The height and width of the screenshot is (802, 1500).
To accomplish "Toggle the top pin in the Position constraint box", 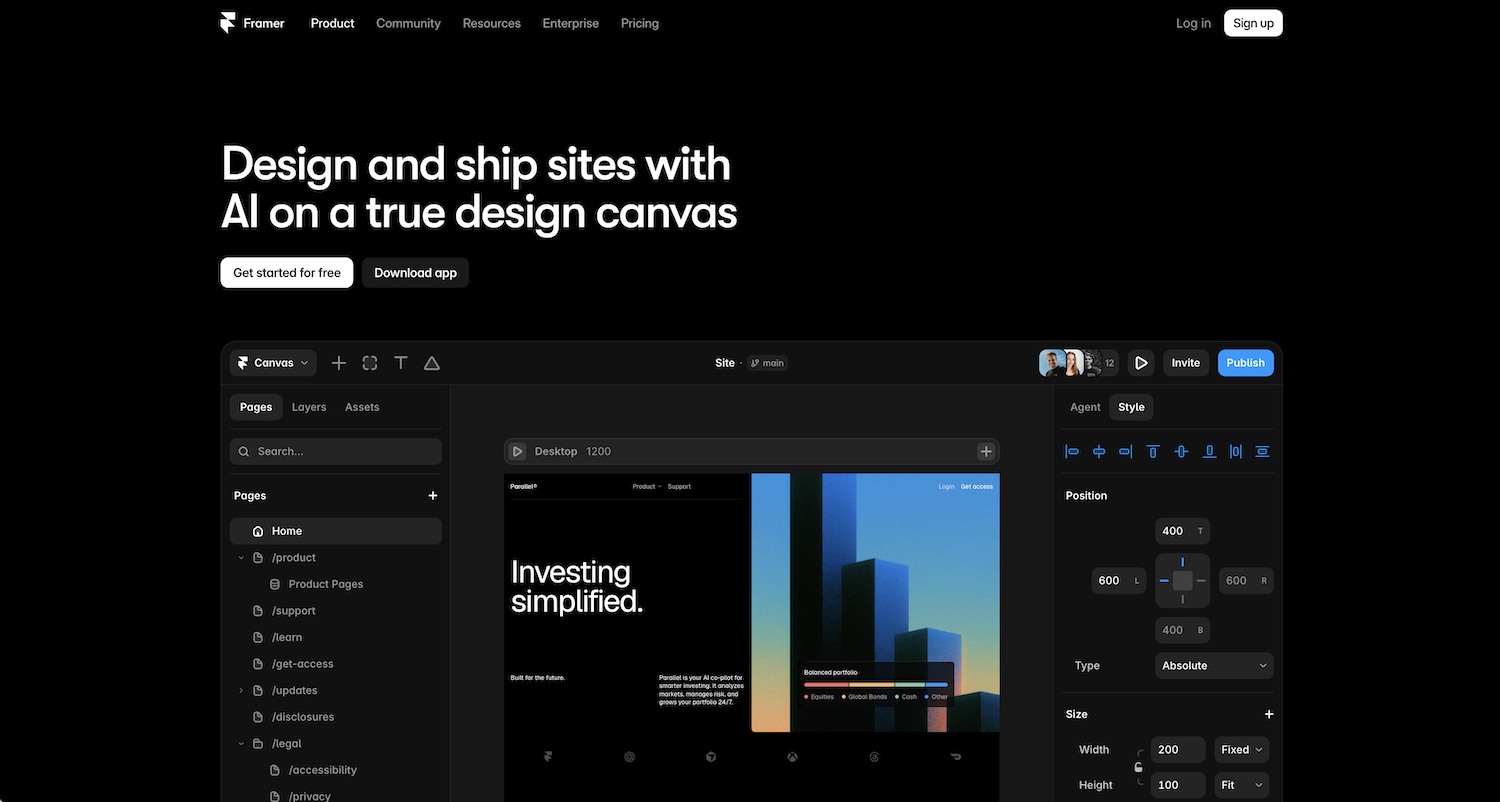I will tap(1182, 562).
